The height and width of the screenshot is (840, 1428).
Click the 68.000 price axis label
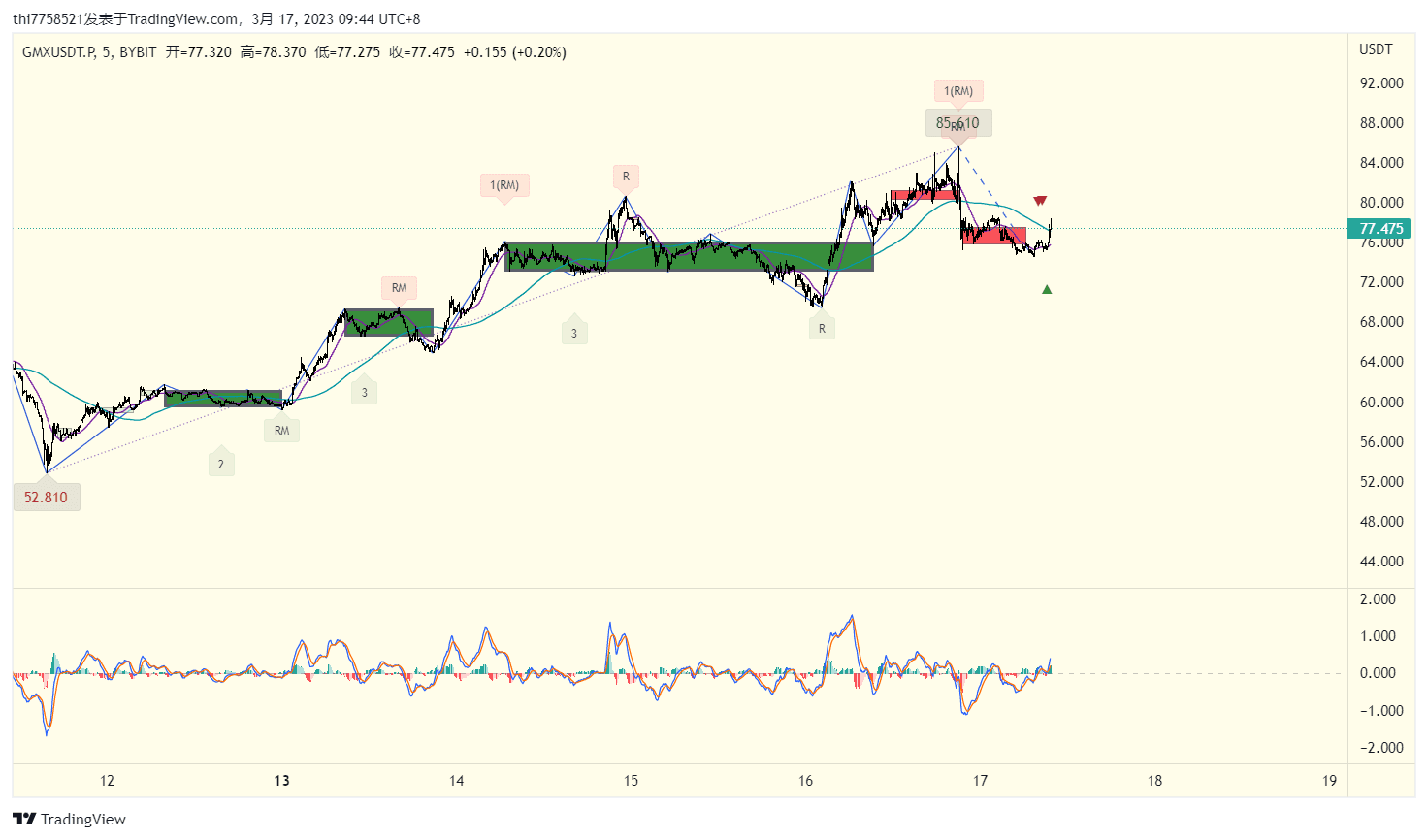pyautogui.click(x=1381, y=322)
